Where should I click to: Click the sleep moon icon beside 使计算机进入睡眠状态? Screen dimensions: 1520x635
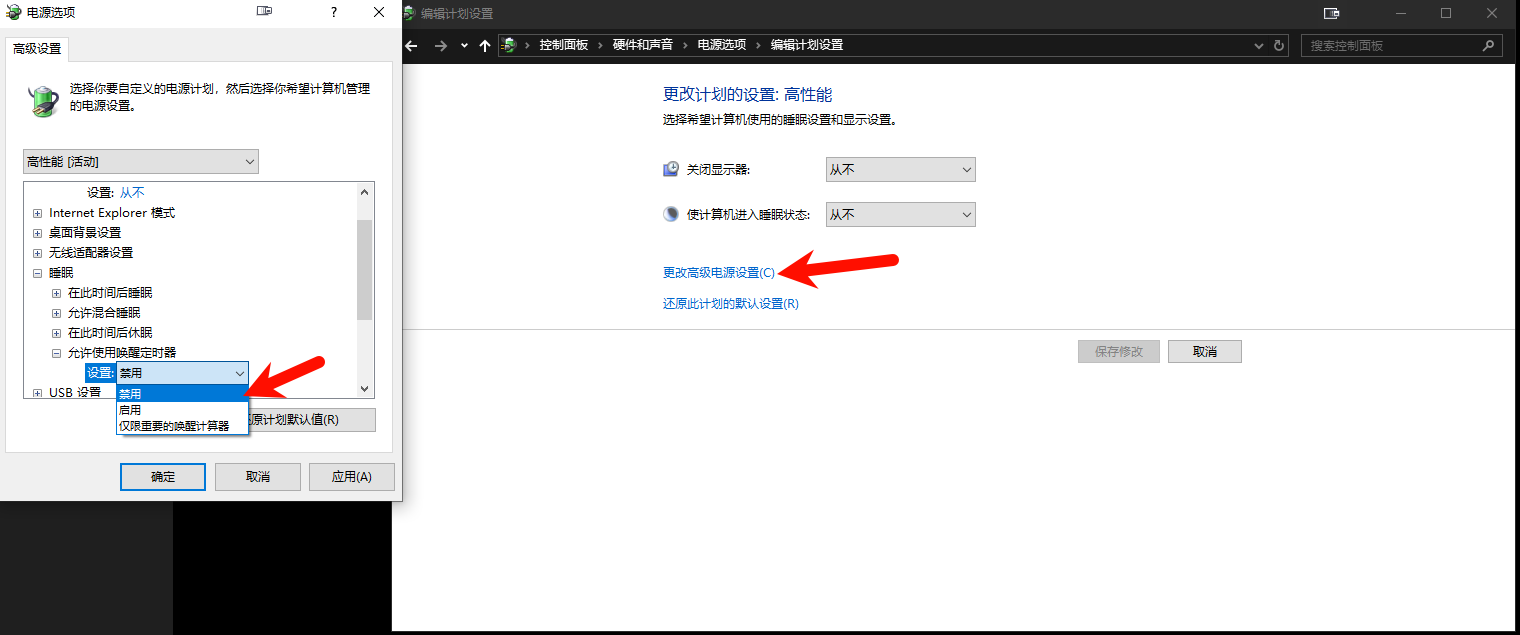(x=671, y=214)
